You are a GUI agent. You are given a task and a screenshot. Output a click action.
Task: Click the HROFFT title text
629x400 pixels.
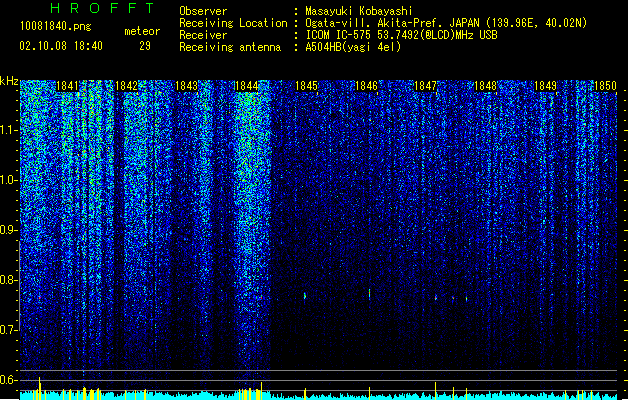[x=103, y=8]
